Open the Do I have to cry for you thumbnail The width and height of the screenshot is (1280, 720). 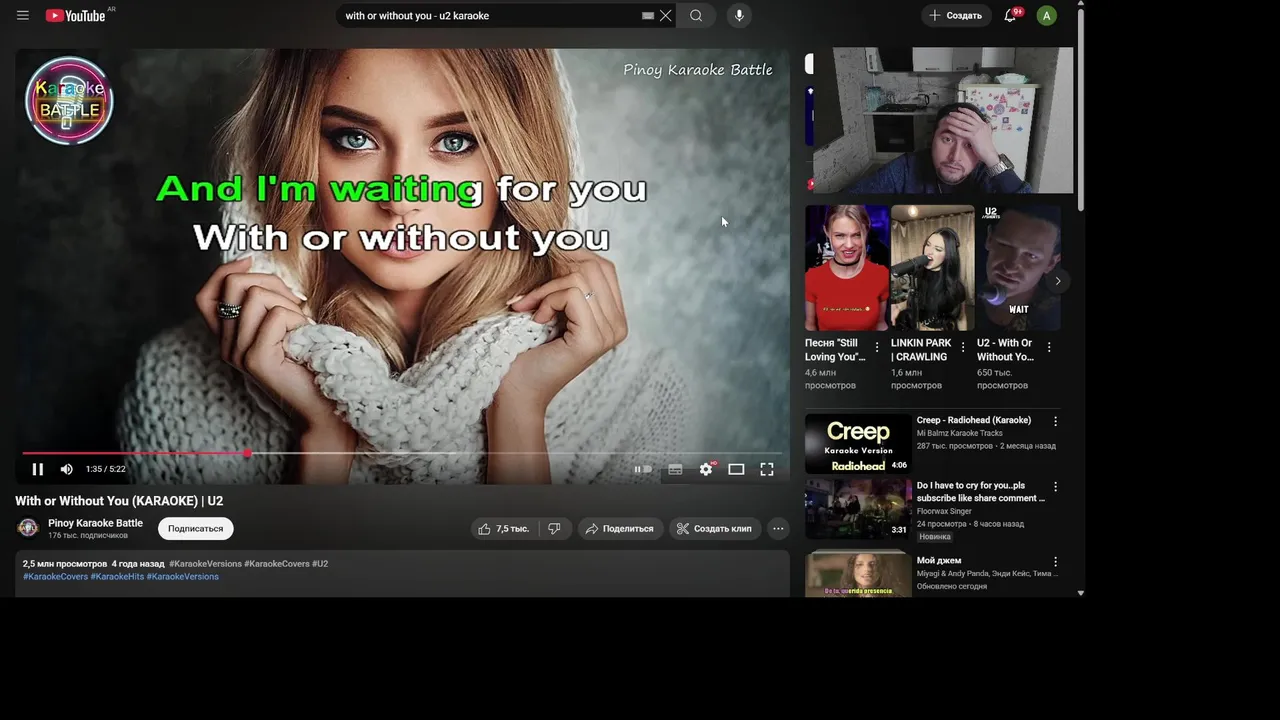[858, 509]
